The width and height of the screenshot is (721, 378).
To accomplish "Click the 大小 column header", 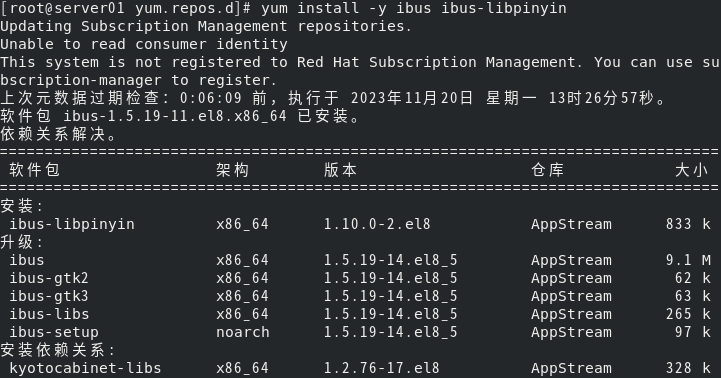I will pos(691,170).
